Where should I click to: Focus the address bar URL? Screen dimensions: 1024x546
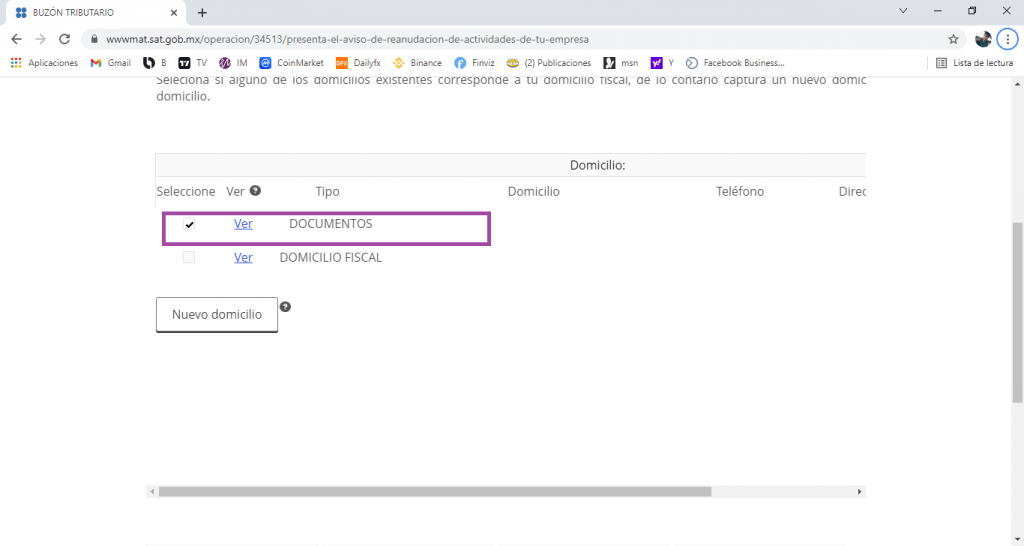click(347, 39)
